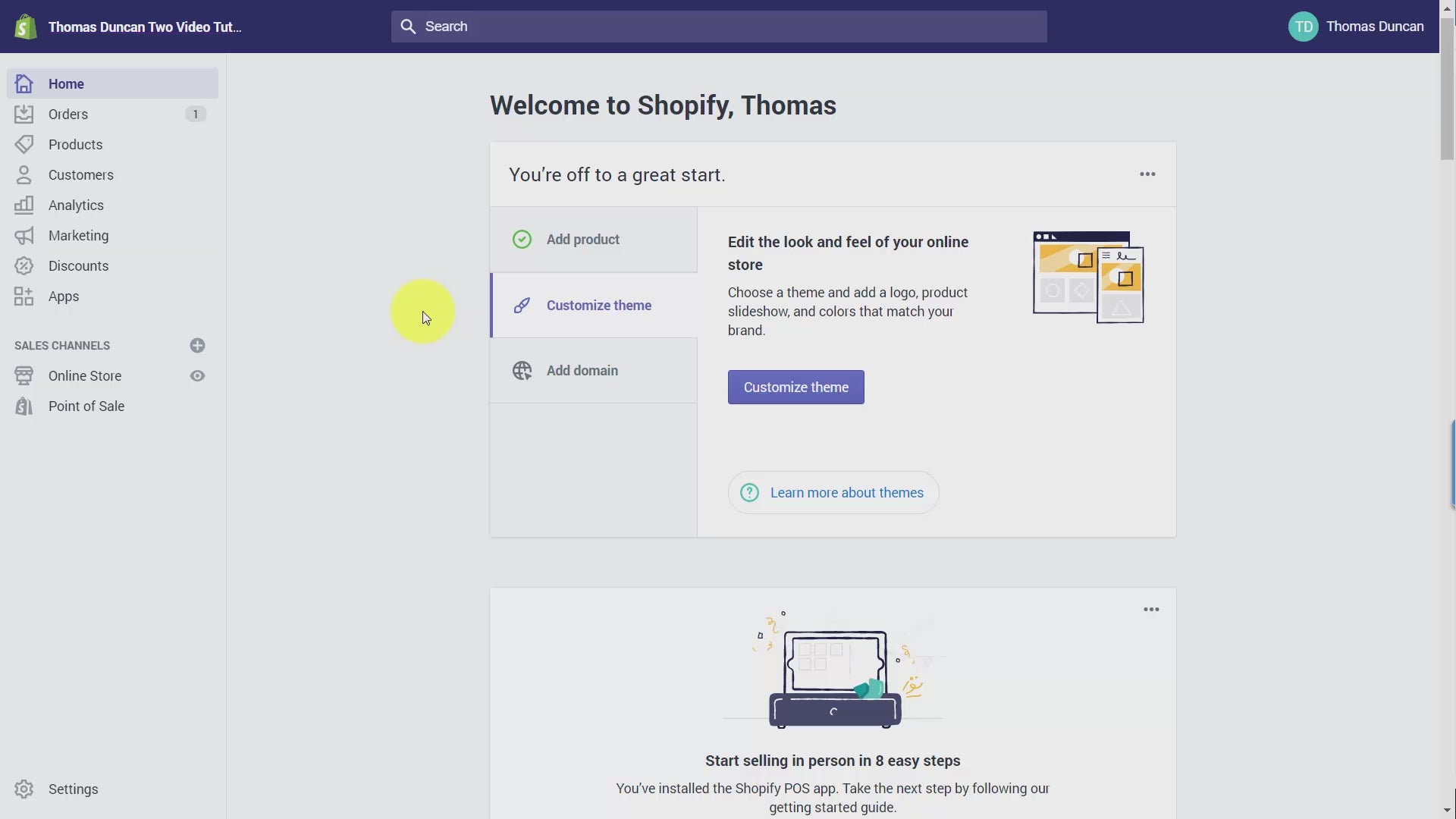The width and height of the screenshot is (1456, 819).
Task: Open the Customers section
Action: click(x=112, y=174)
